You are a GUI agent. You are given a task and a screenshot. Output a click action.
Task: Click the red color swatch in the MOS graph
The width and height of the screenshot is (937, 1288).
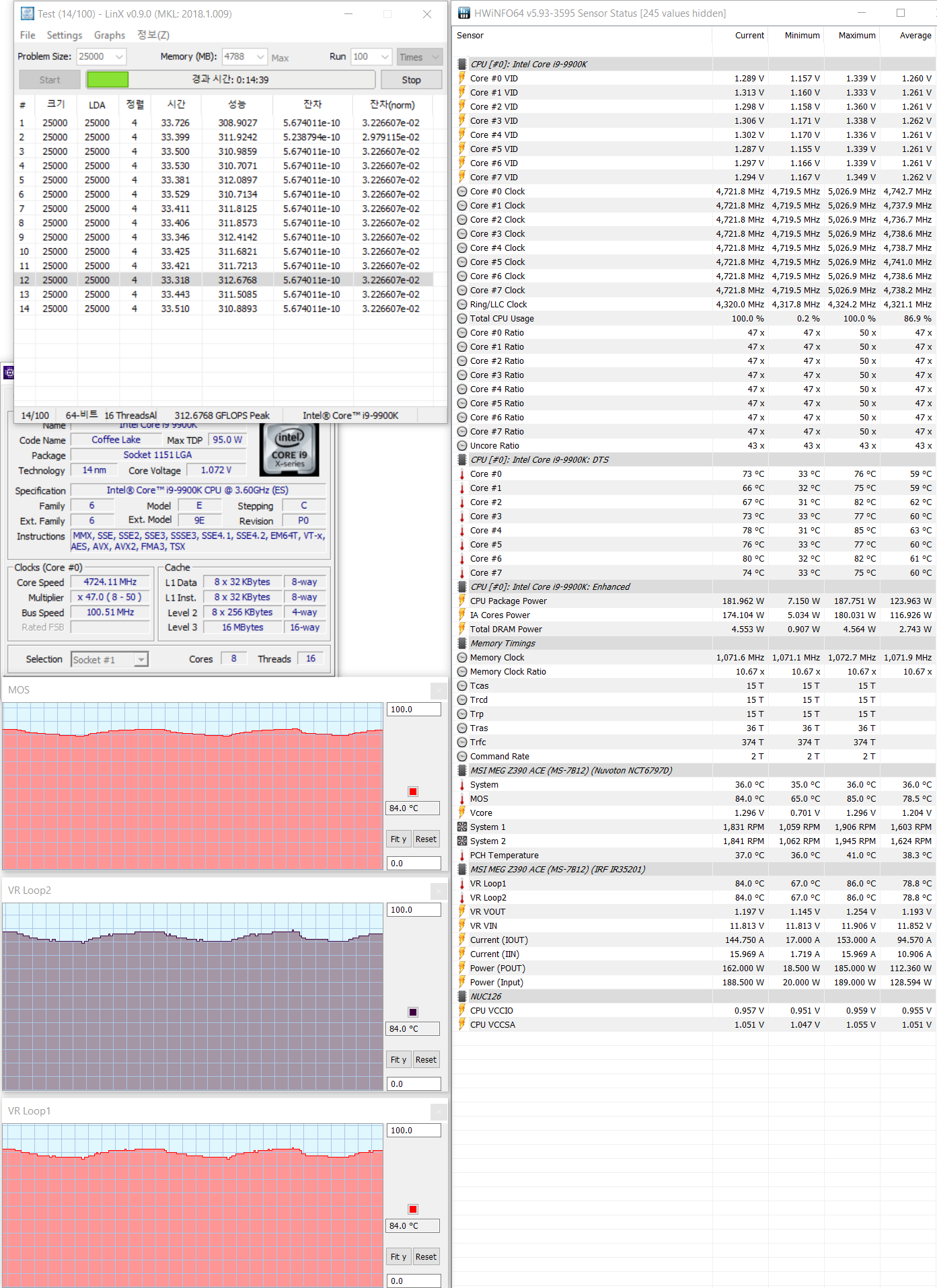[x=413, y=792]
